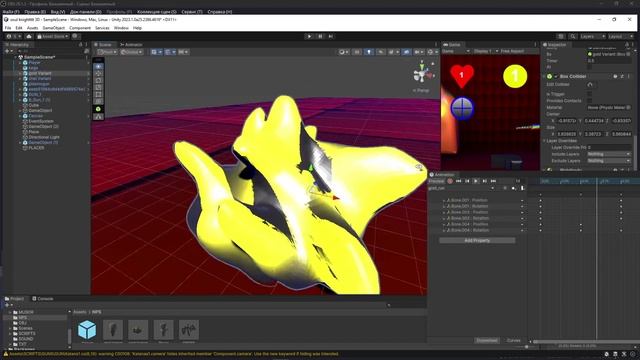
Task: Select the Rotate tool in Scene tools
Action: pos(98,80)
